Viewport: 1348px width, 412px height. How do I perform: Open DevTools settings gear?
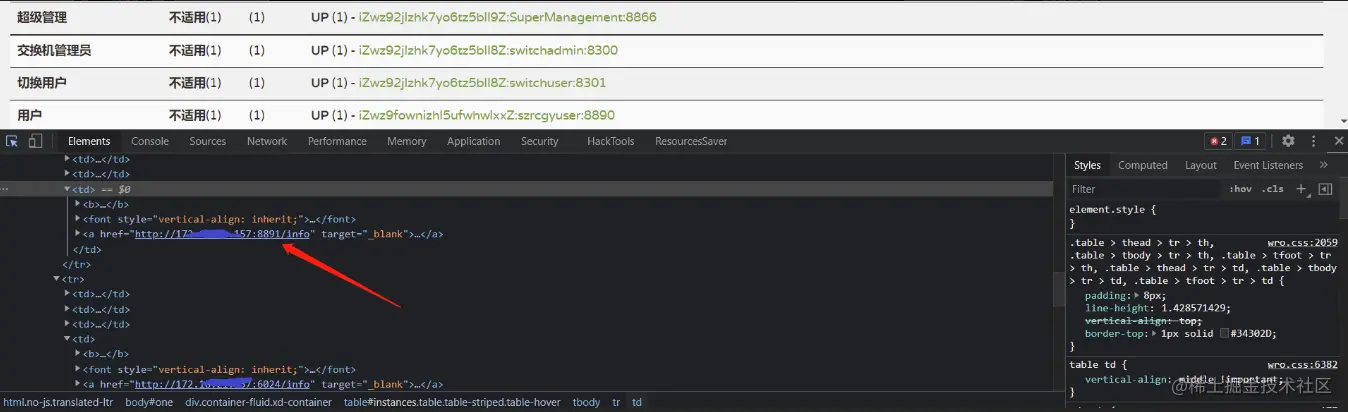[x=1288, y=141]
